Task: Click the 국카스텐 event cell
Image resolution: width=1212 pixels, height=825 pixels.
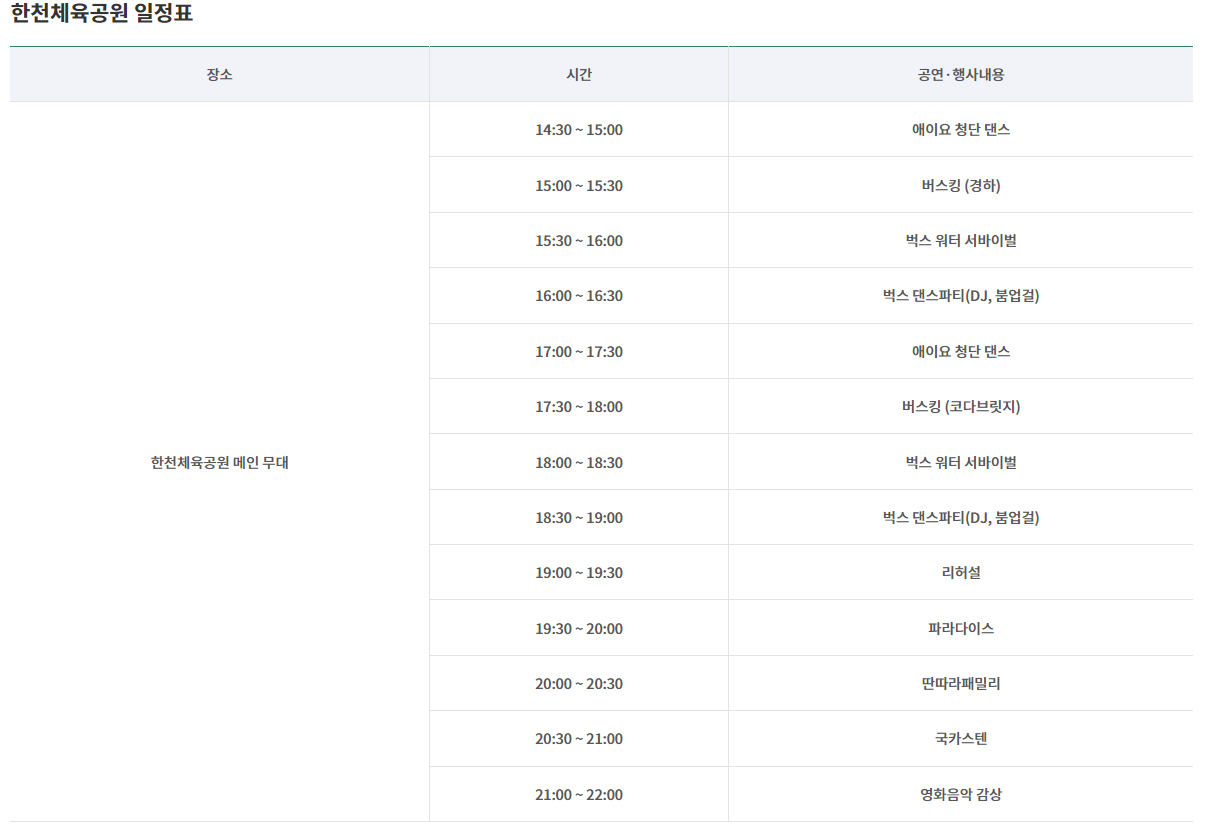Action: click(961, 738)
